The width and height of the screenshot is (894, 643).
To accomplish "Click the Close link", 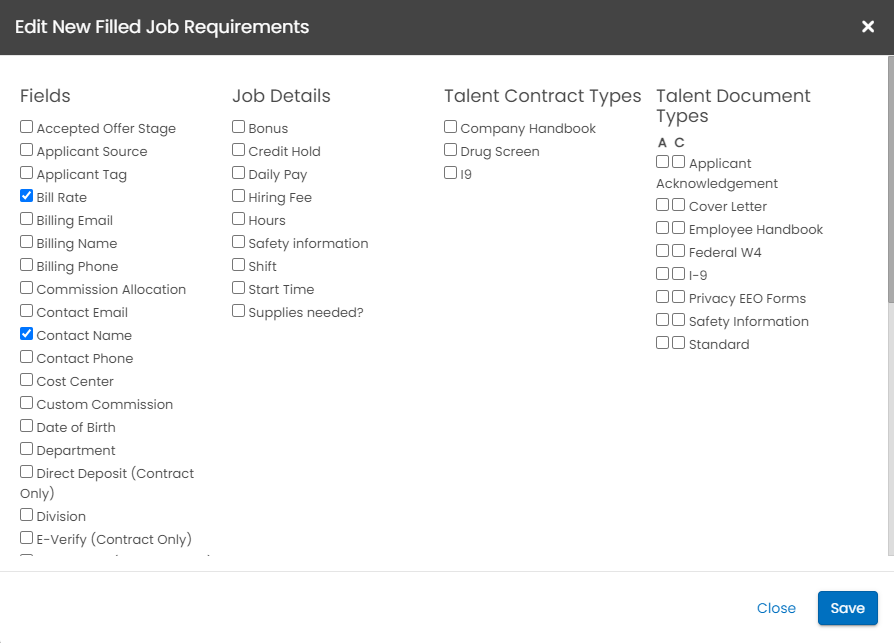I will pyautogui.click(x=776, y=608).
